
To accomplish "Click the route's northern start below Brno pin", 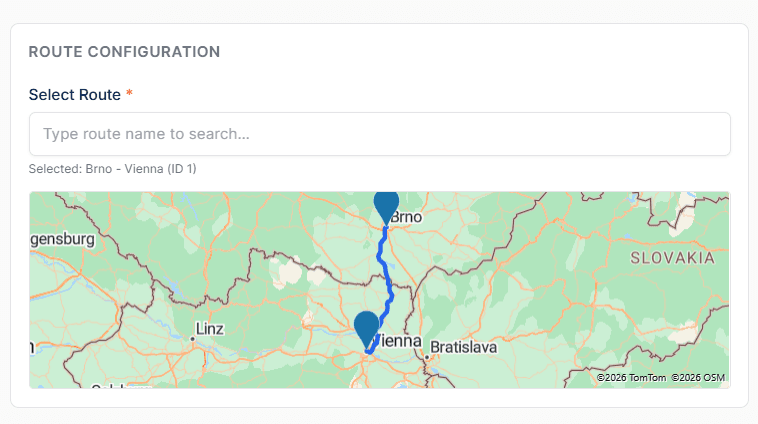I will click(385, 228).
